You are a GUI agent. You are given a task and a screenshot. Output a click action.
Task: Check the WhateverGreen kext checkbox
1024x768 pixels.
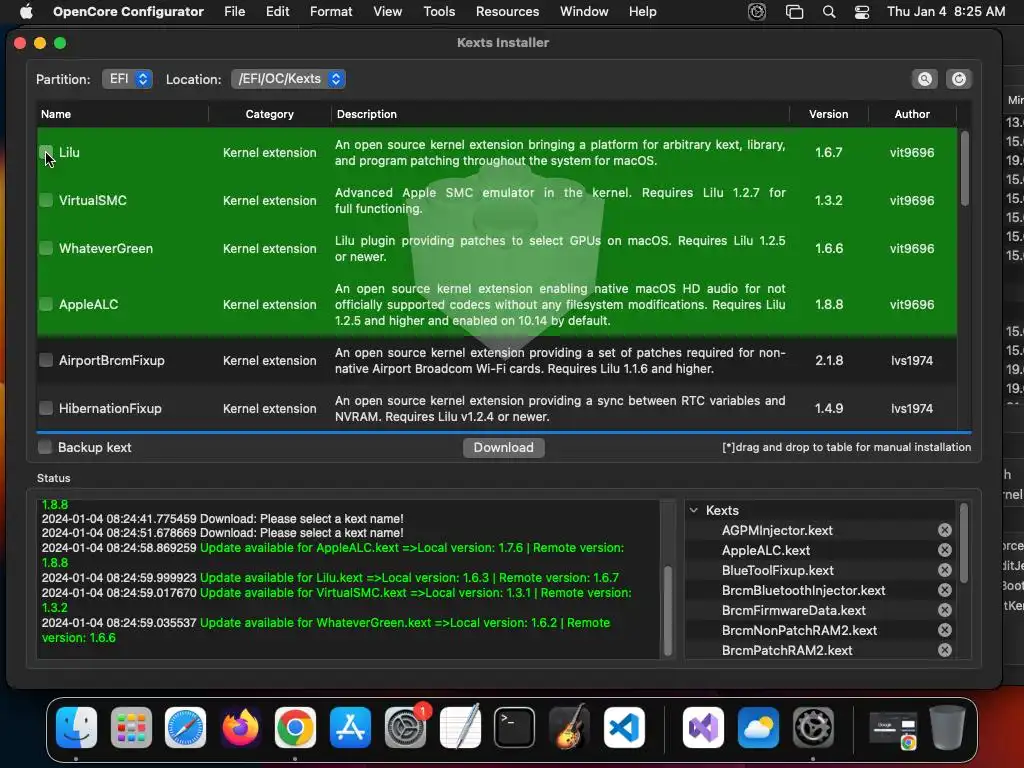tap(46, 248)
